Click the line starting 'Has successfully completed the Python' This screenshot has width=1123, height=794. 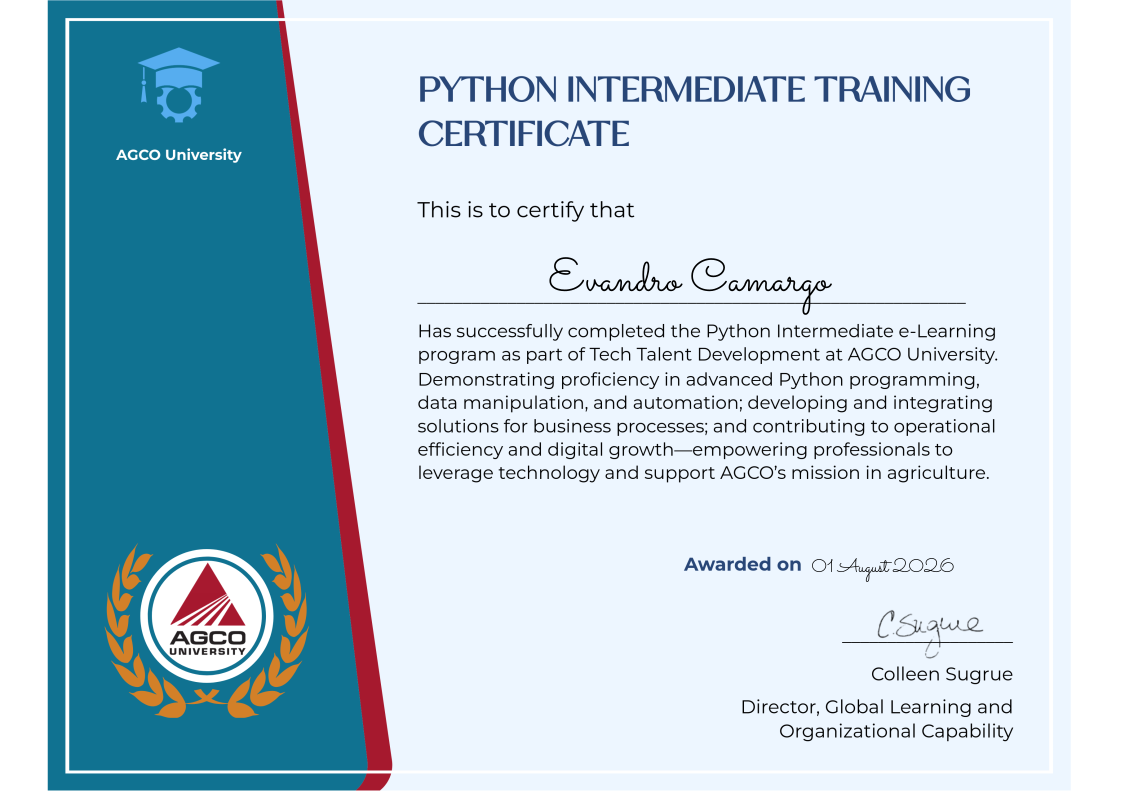coord(707,331)
